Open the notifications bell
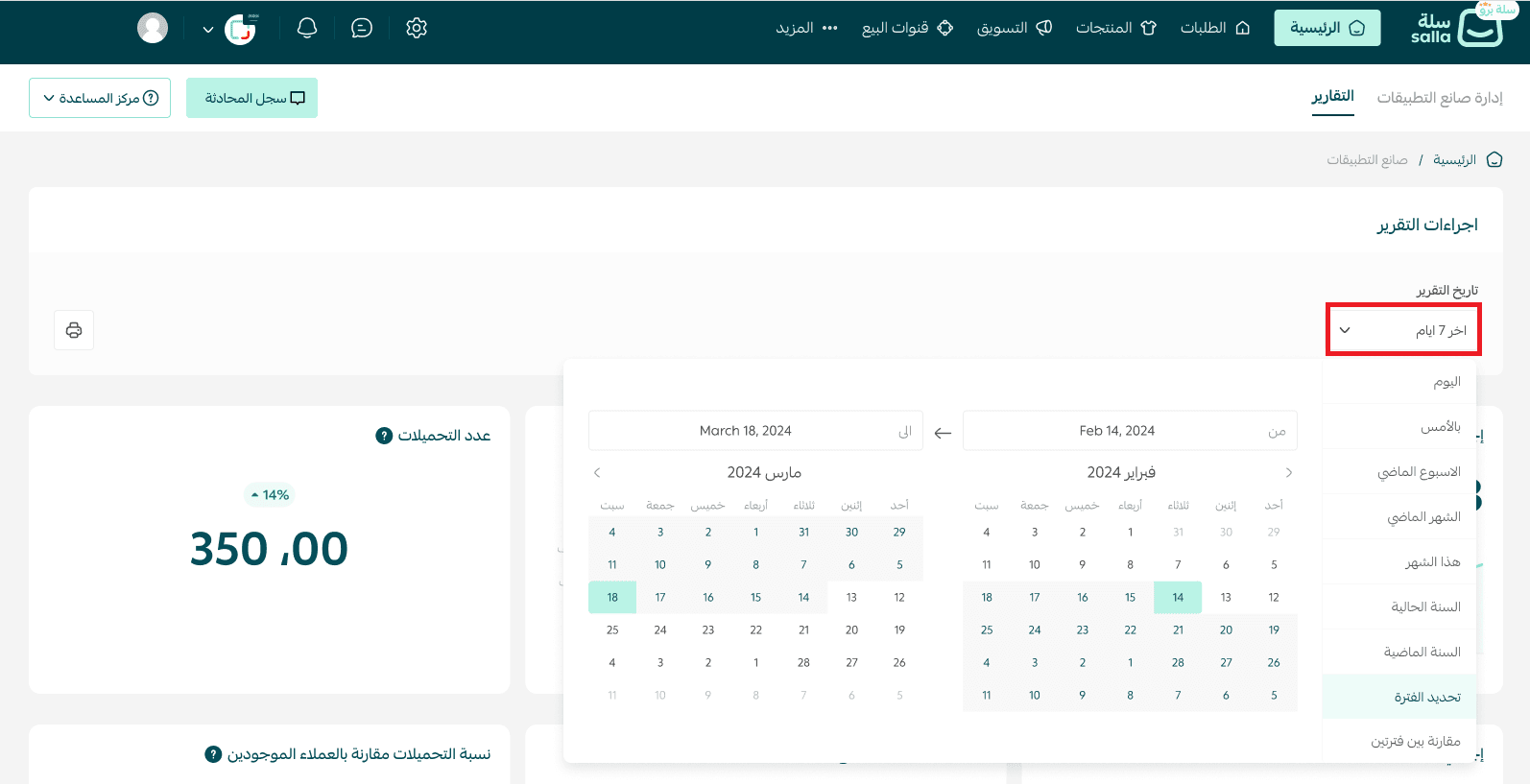 click(x=307, y=28)
